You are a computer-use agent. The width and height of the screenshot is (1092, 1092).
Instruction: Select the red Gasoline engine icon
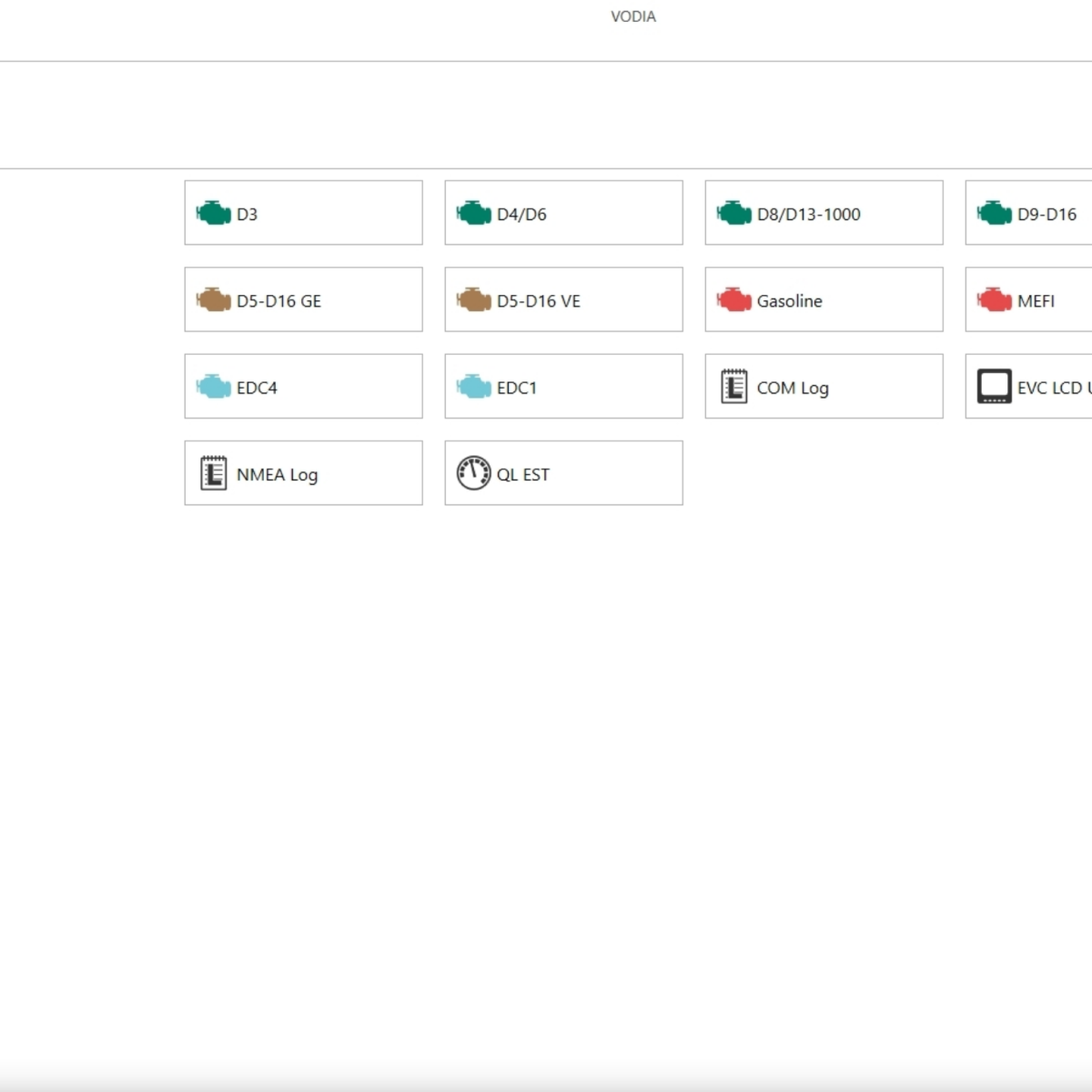point(734,300)
